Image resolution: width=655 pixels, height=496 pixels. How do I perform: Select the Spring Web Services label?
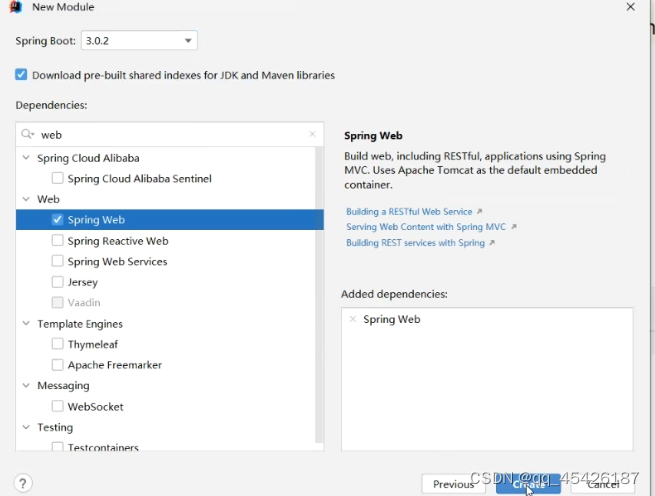coord(117,262)
